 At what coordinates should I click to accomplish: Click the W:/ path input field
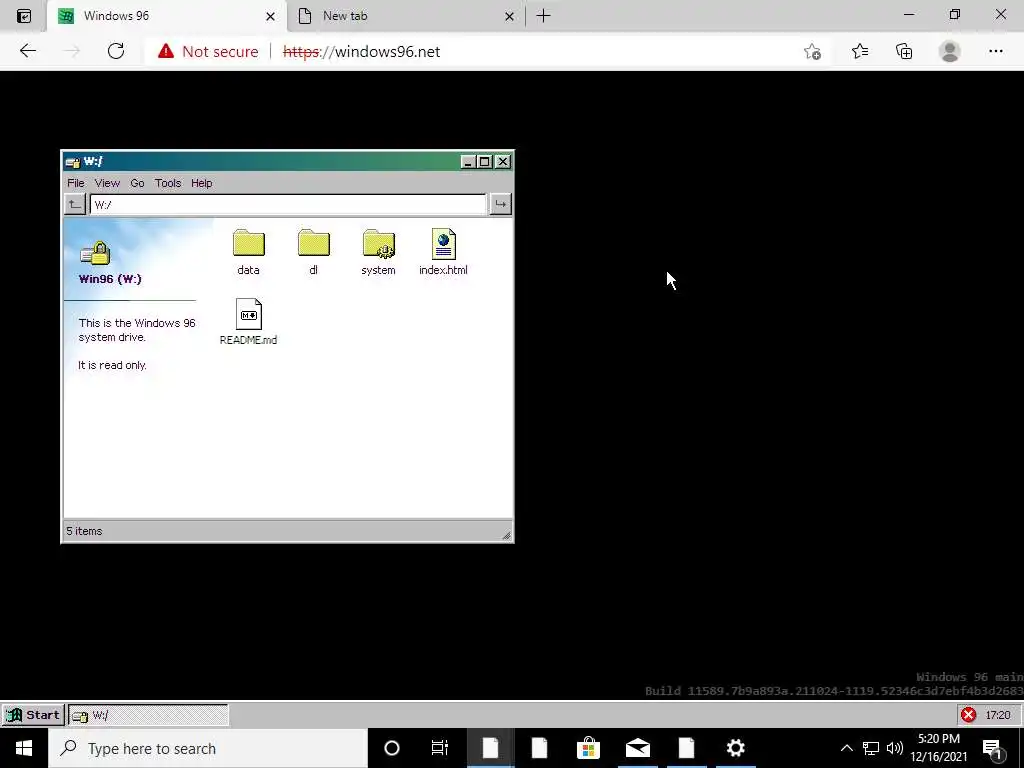(288, 204)
